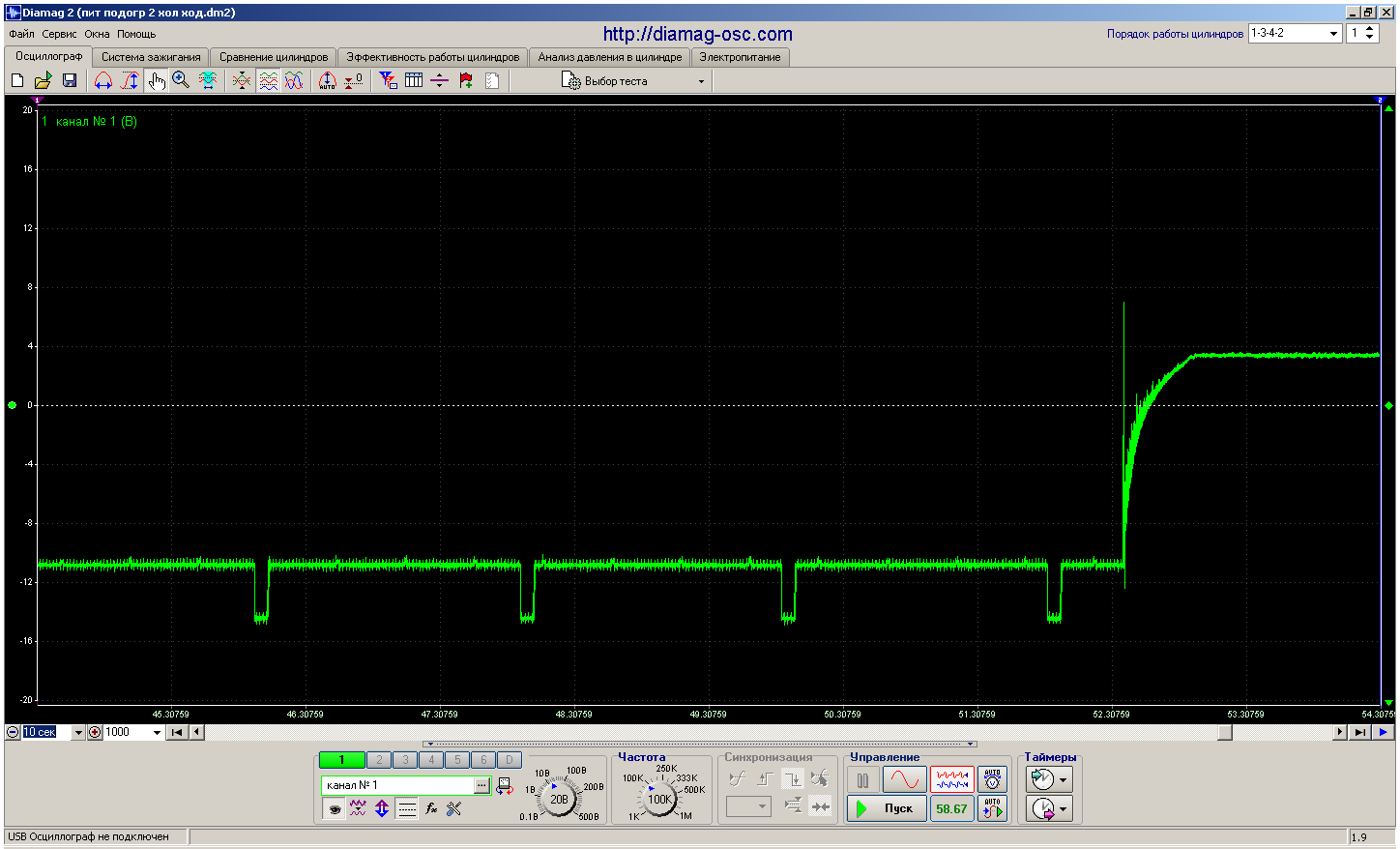1400x849 pixels.
Task: Toggle channel 2 button
Action: (x=380, y=760)
